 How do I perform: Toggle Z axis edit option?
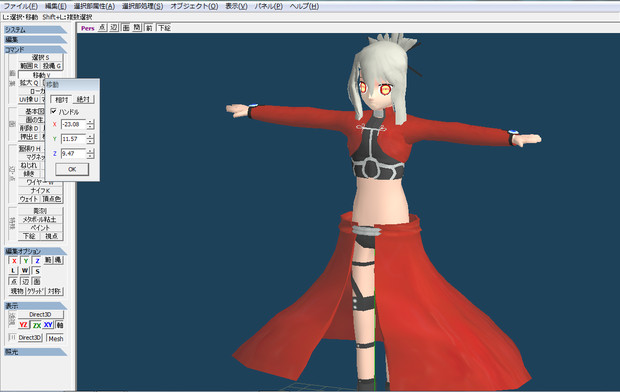tap(37, 261)
